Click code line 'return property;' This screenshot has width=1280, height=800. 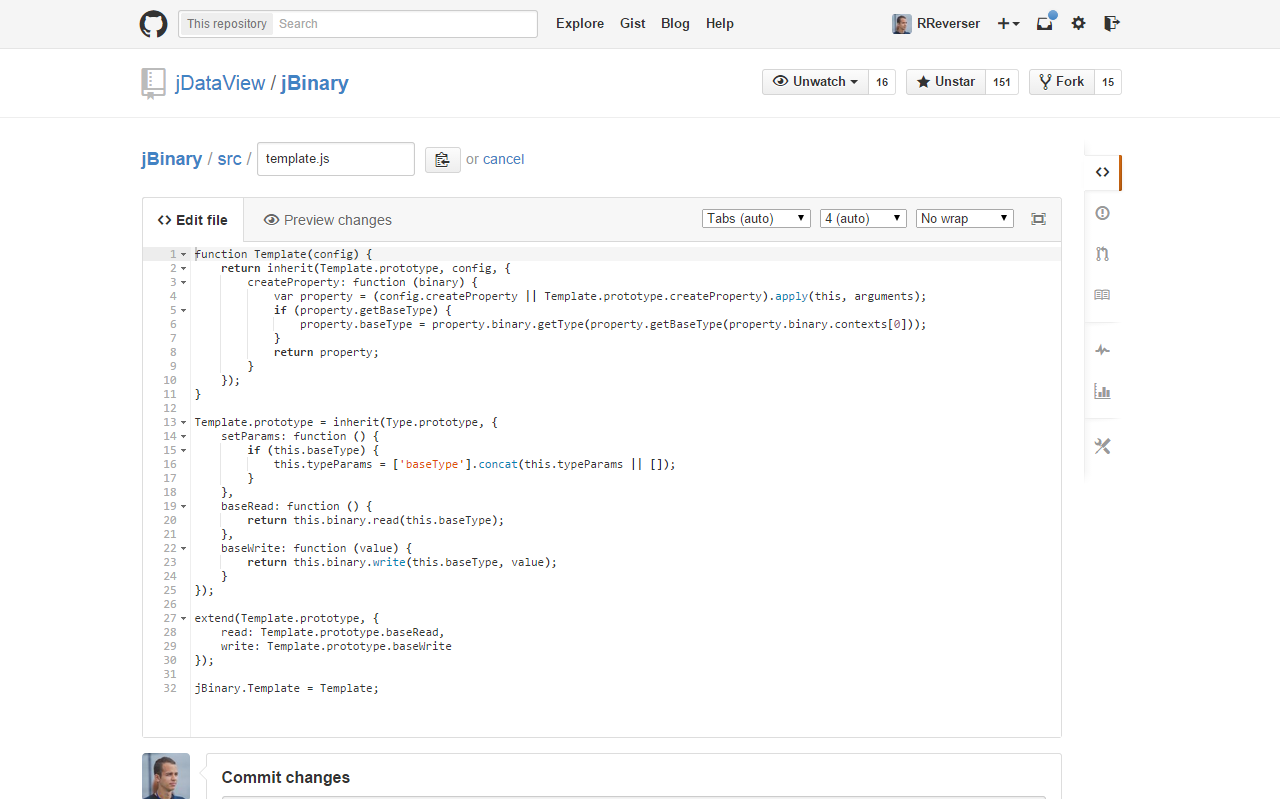(x=327, y=352)
